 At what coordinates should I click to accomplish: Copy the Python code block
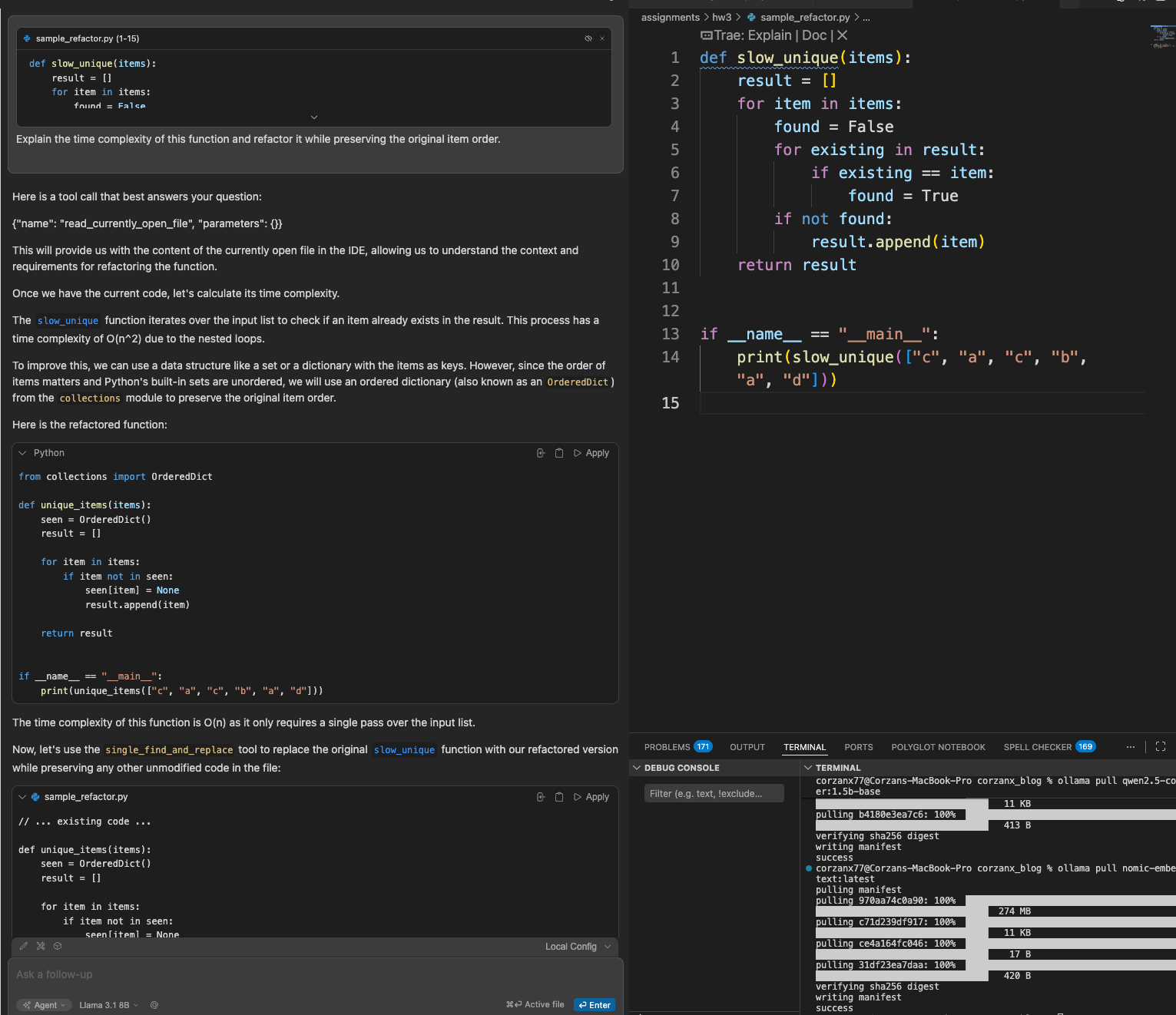559,453
